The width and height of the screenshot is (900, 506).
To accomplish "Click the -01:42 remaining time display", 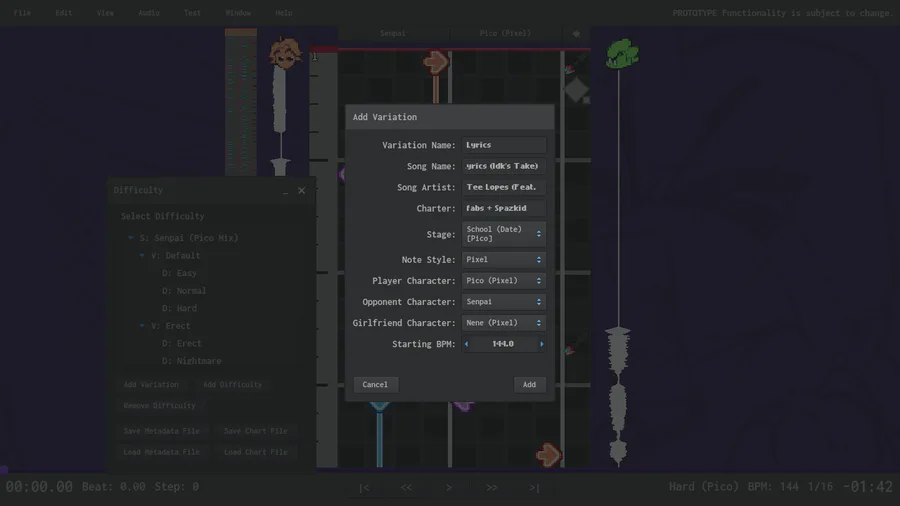I will [868, 487].
